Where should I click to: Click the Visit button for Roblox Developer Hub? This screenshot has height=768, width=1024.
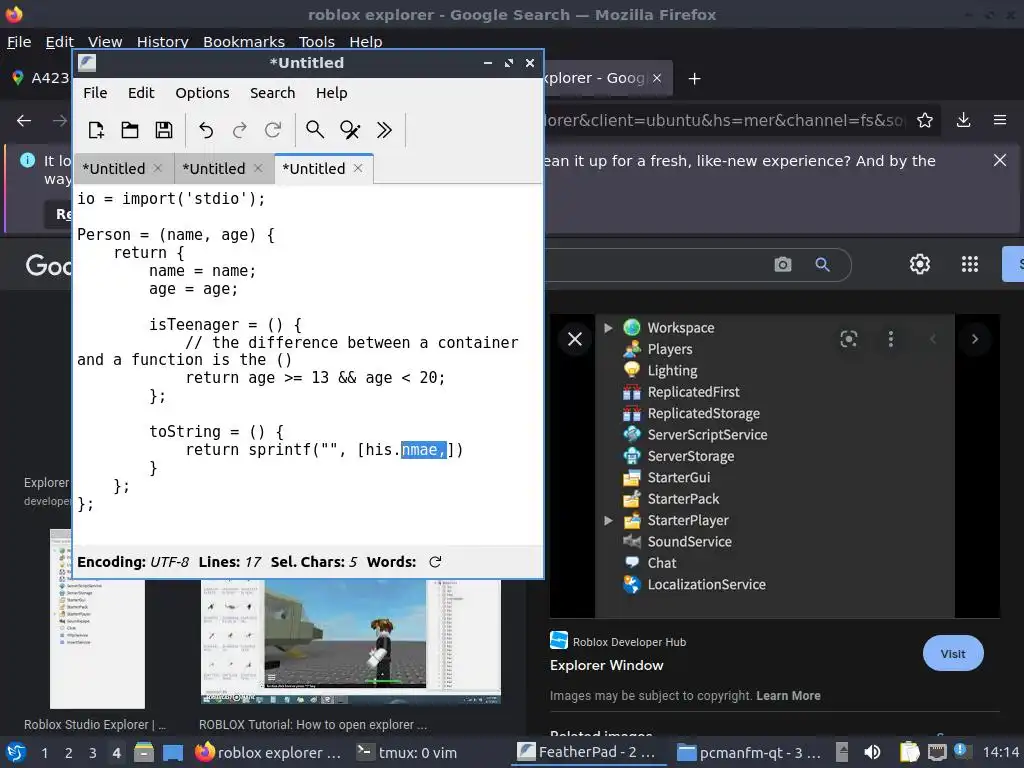[953, 653]
